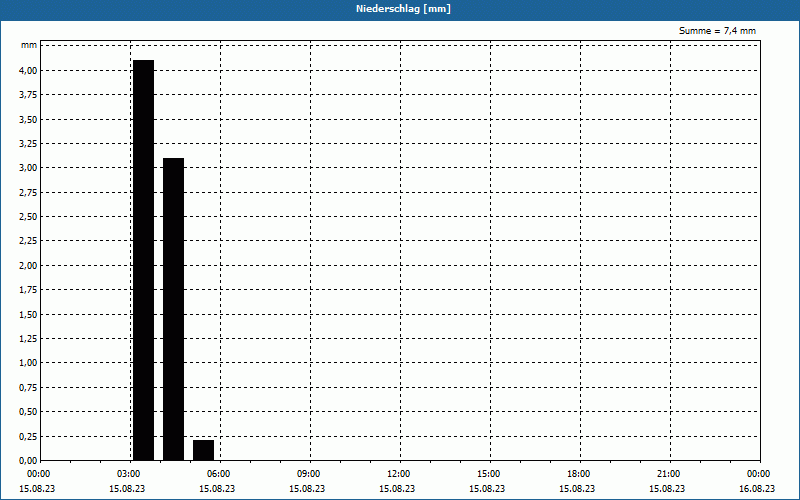Click the 3,25 y-axis label
The height and width of the screenshot is (500, 800).
28,144
